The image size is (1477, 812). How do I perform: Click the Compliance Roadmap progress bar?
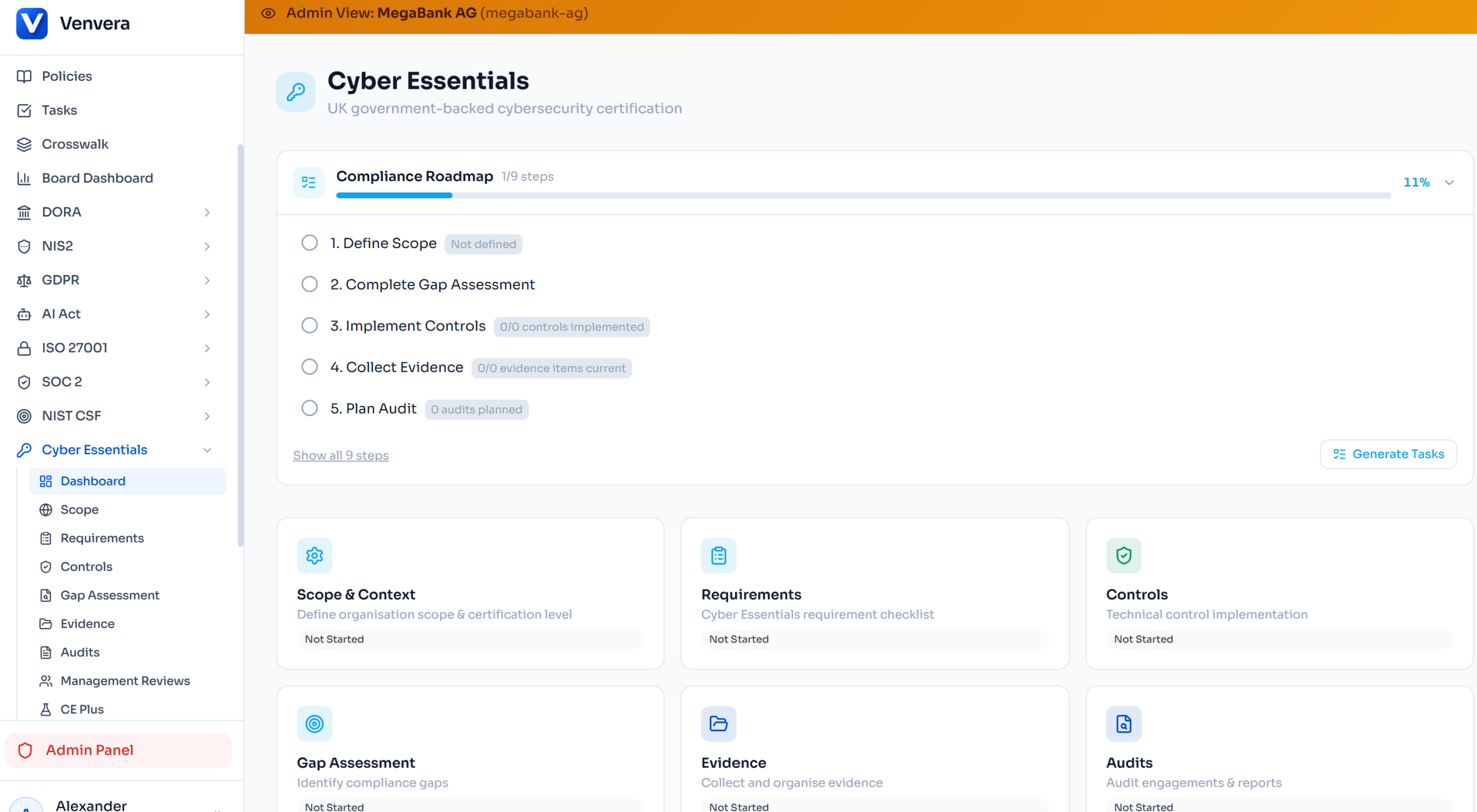863,196
